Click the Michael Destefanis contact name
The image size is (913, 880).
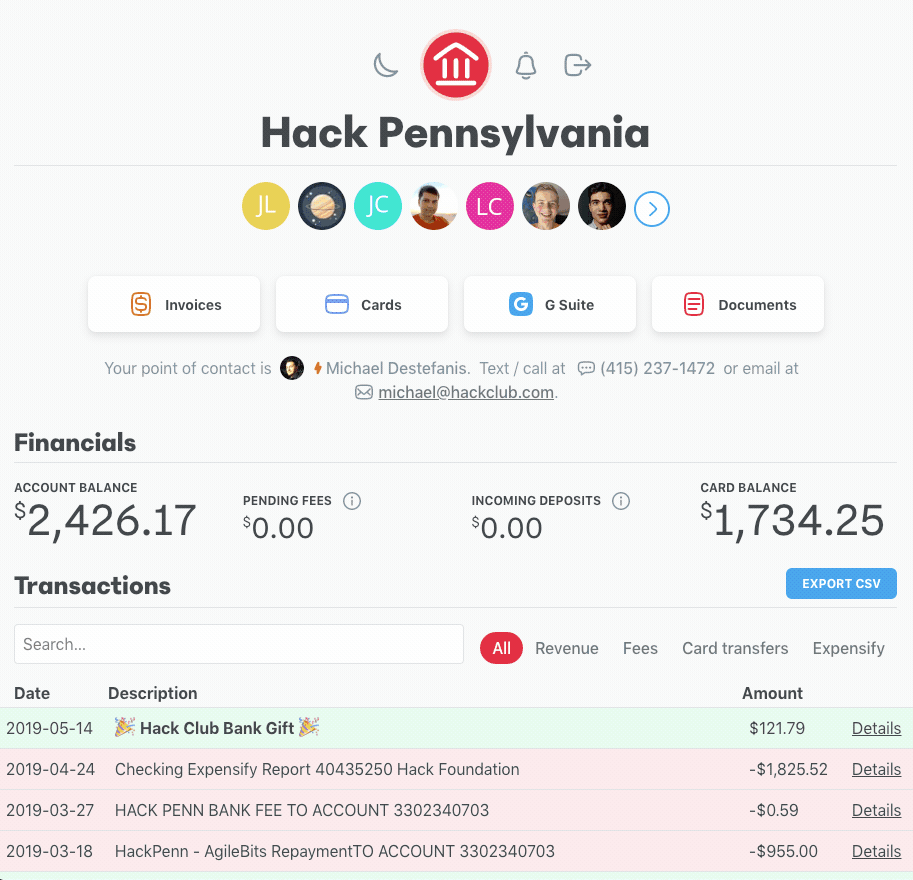pyautogui.click(x=397, y=368)
